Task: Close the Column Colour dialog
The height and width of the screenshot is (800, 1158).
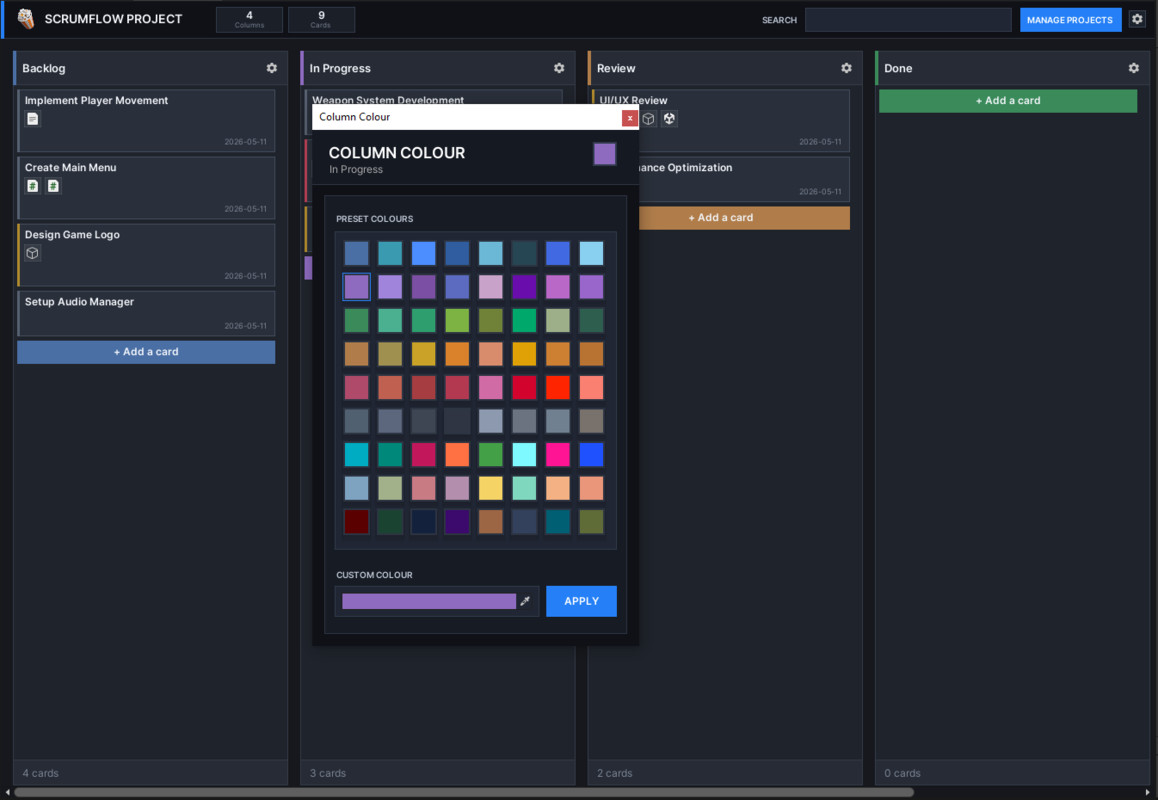Action: tap(629, 117)
